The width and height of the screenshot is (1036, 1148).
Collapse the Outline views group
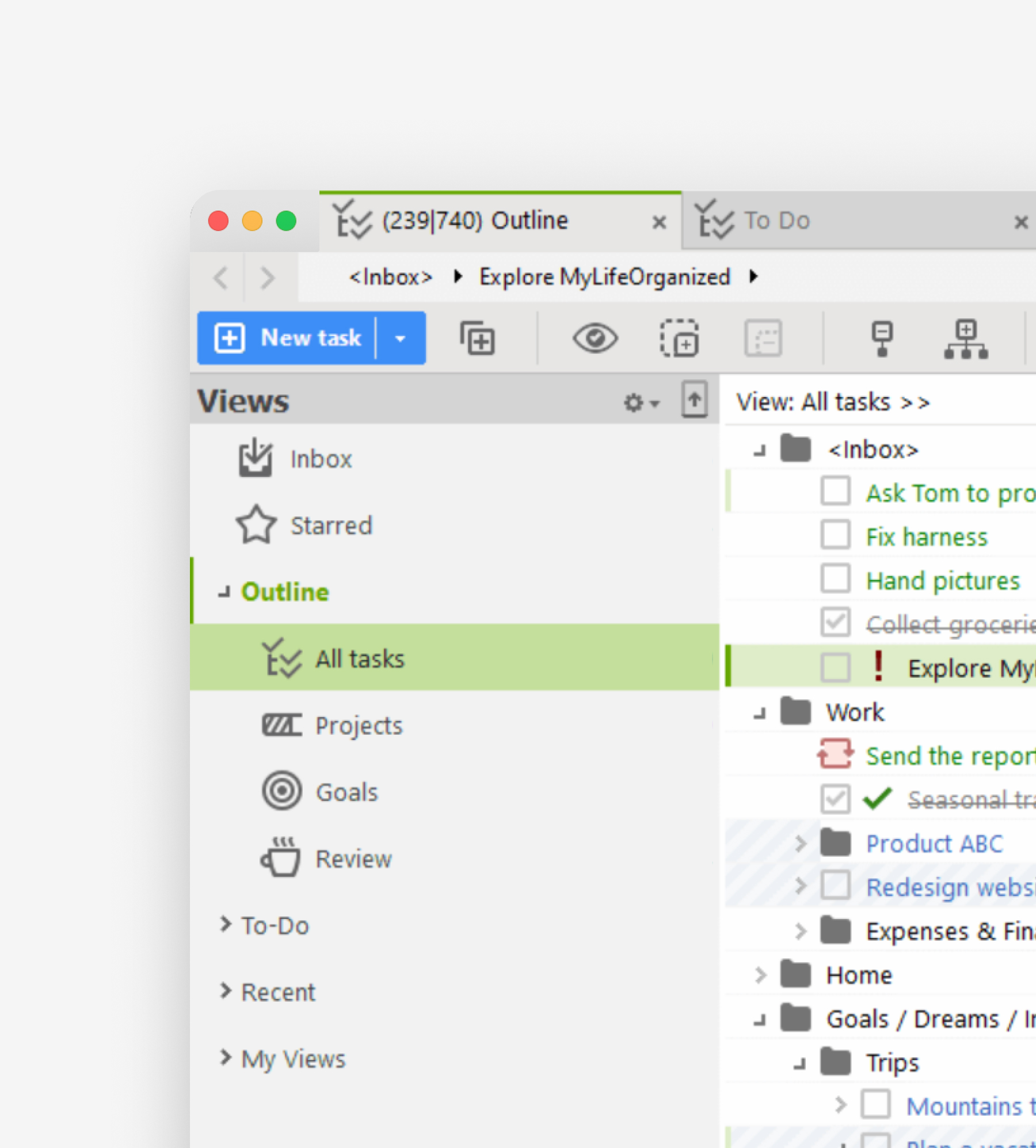(224, 592)
